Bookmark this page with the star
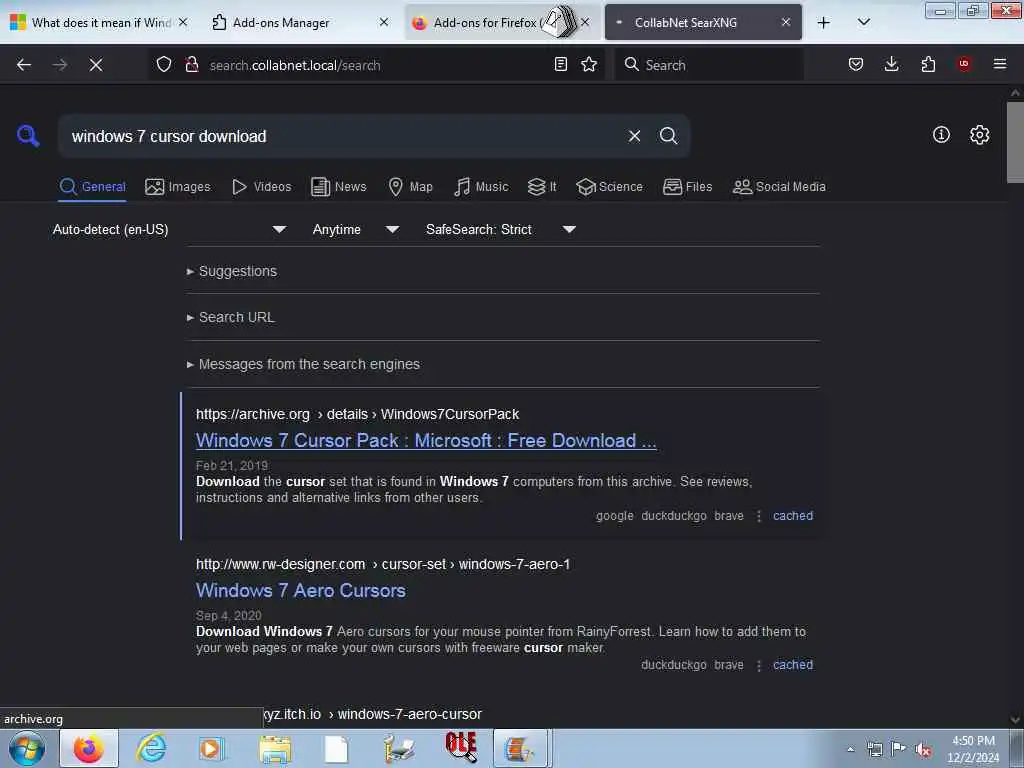Image resolution: width=1024 pixels, height=768 pixels. [589, 65]
